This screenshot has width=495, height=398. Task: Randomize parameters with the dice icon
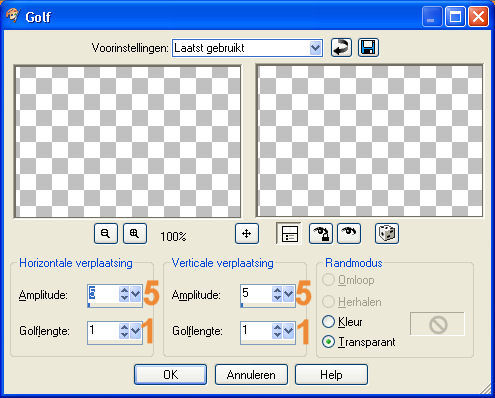pyautogui.click(x=387, y=234)
